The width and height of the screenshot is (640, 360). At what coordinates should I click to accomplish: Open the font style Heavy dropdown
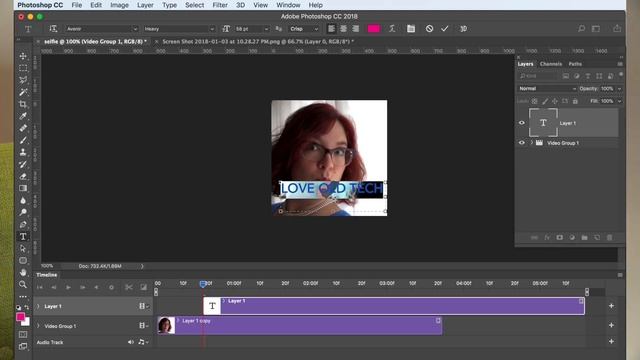[x=179, y=29]
